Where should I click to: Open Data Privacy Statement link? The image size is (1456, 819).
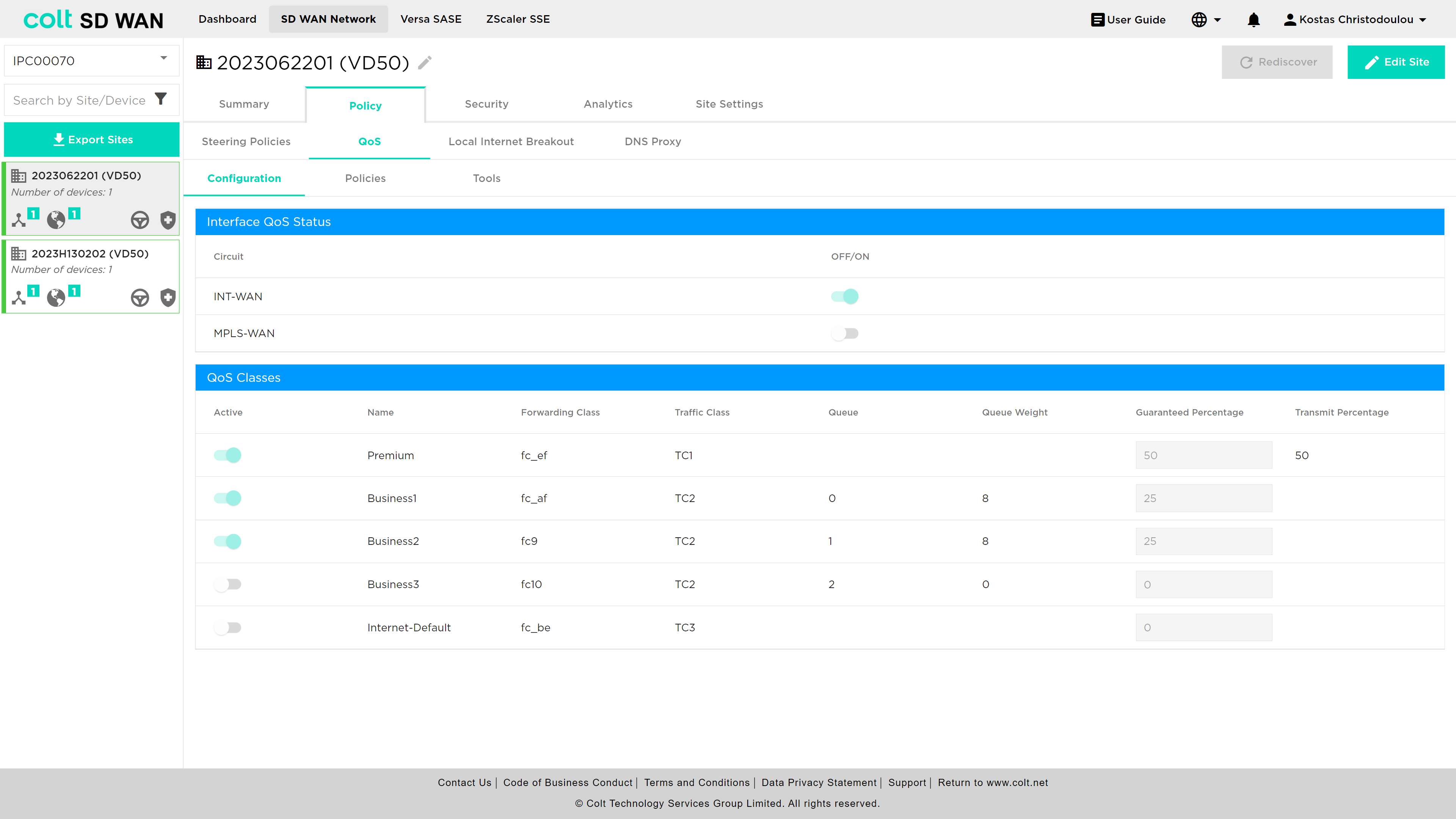[819, 783]
